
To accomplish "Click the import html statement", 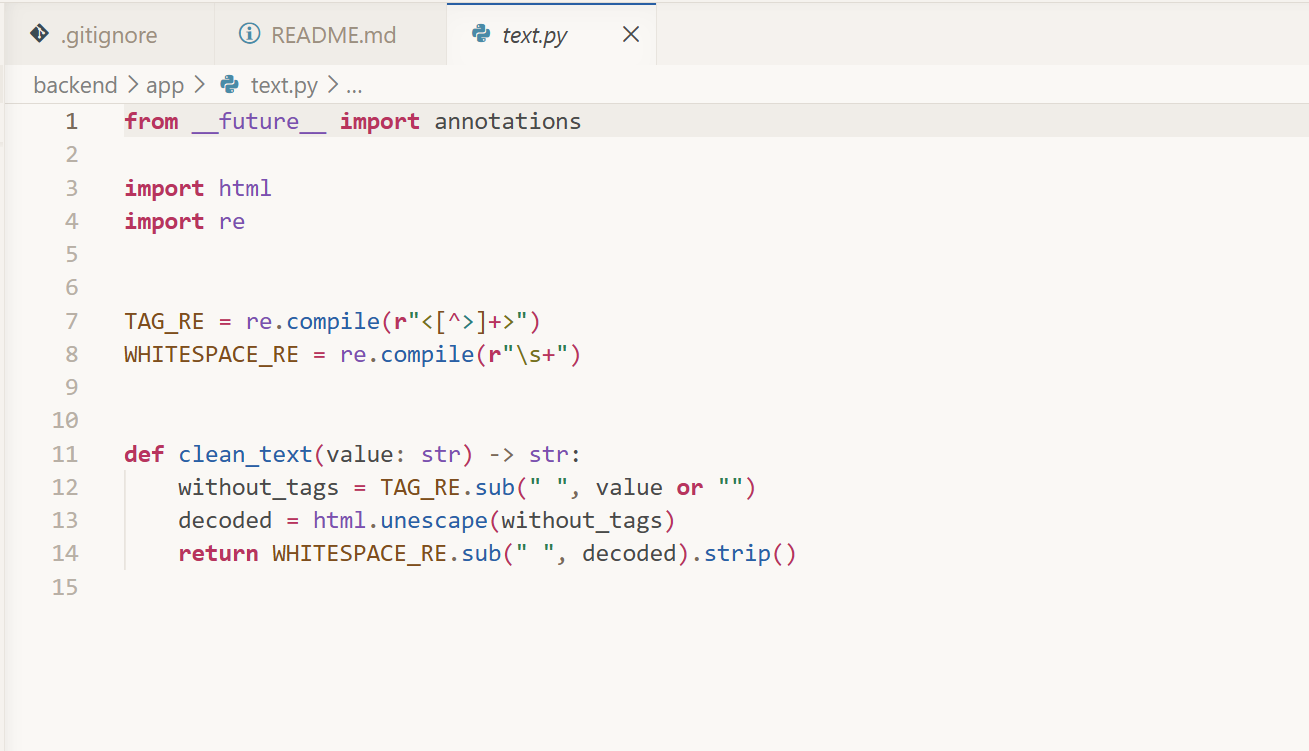I will (198, 188).
